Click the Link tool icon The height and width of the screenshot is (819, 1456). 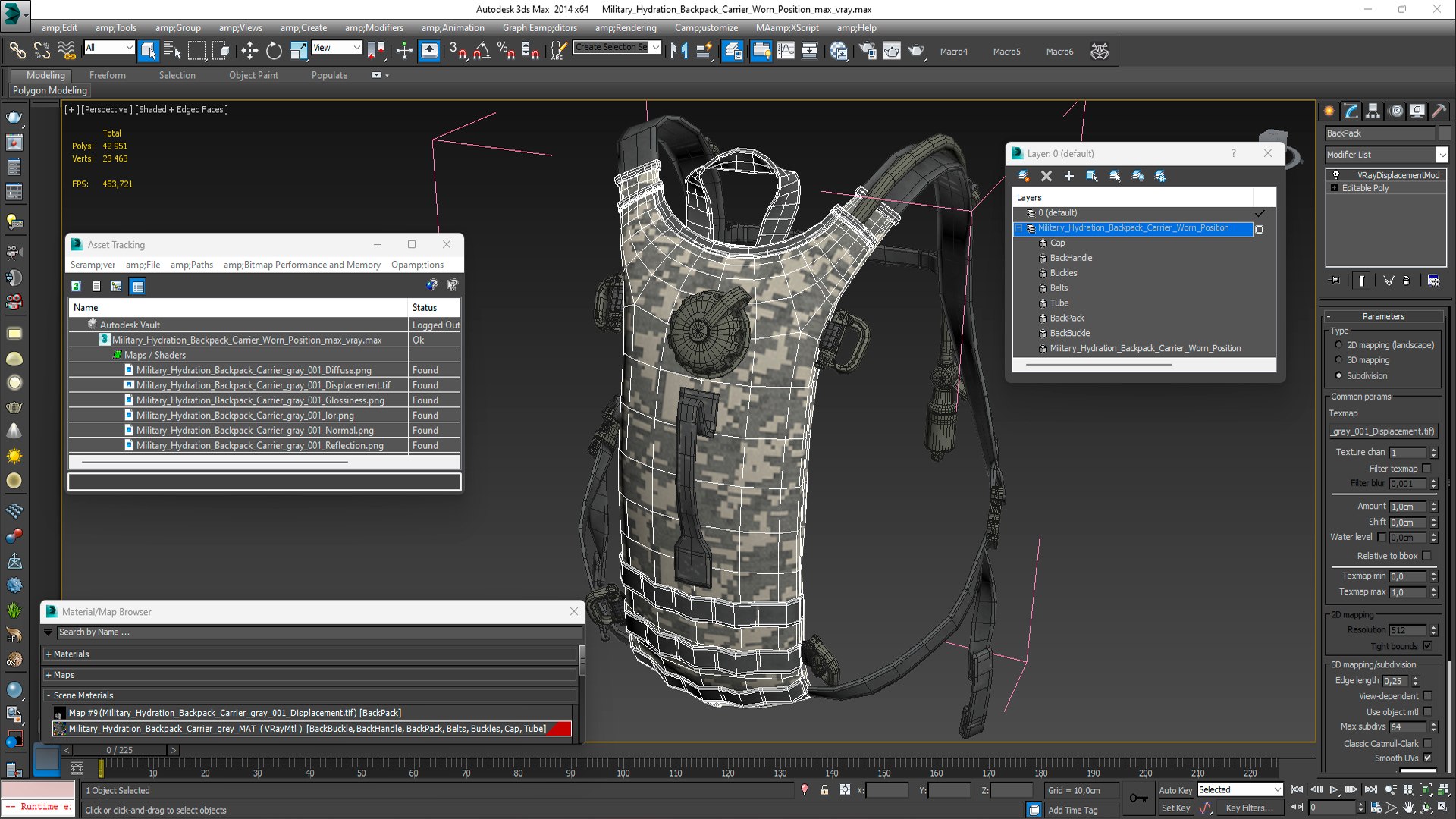(x=17, y=51)
